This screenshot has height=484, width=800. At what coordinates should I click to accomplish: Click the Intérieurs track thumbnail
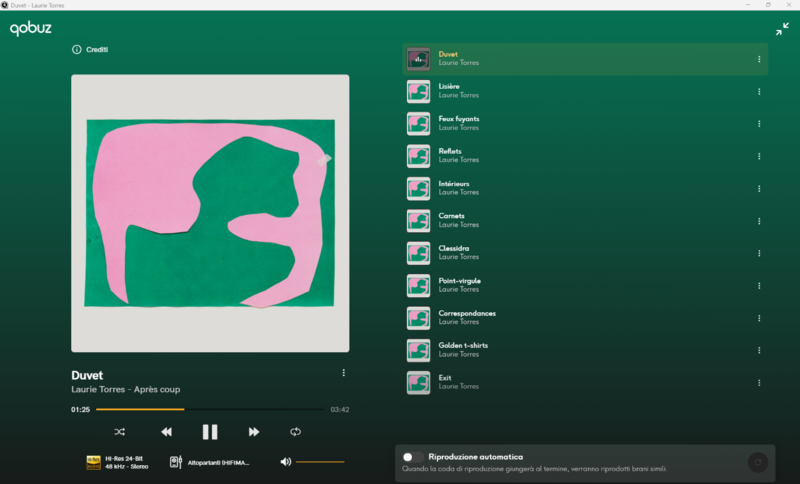point(418,189)
